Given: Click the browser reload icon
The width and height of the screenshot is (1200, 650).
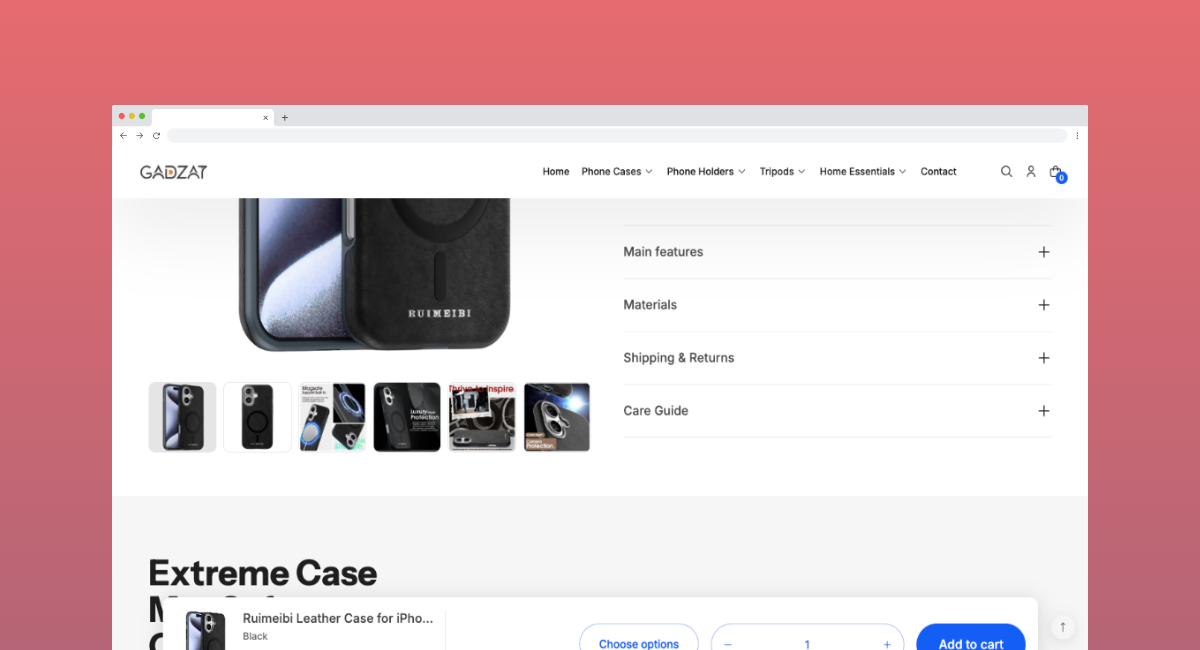Looking at the screenshot, I should coord(155,135).
